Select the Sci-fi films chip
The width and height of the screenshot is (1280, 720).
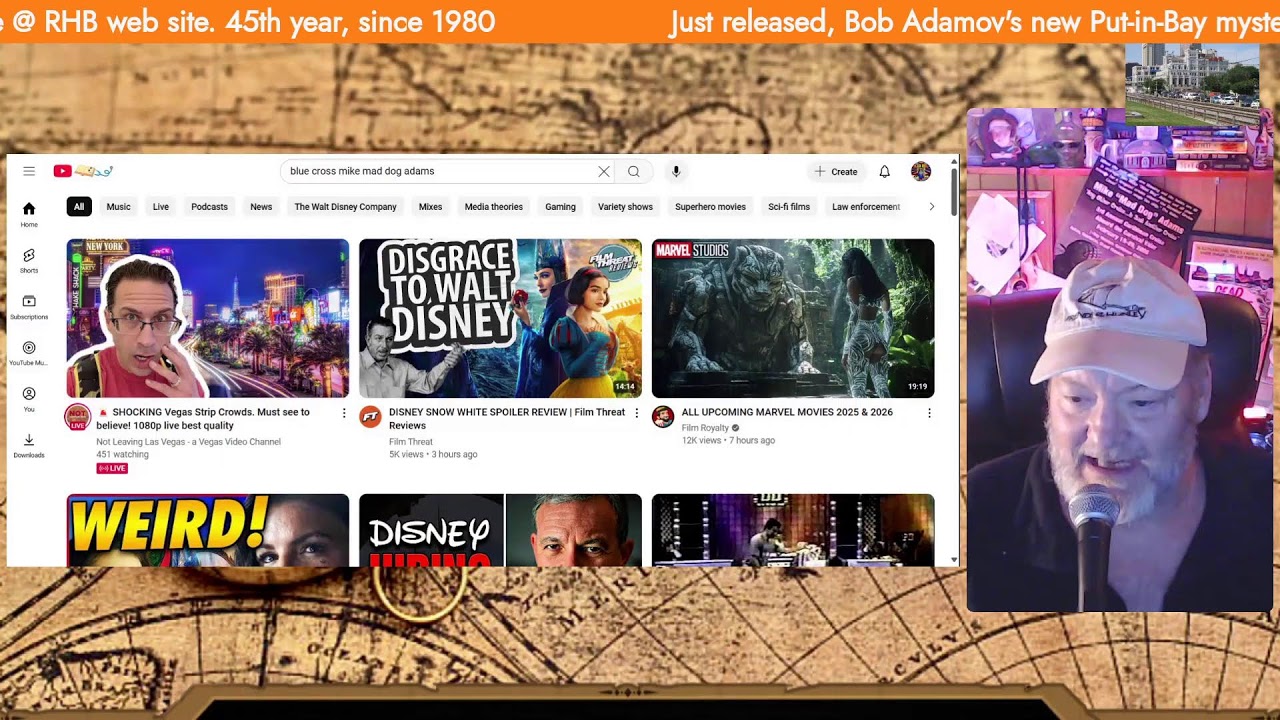click(789, 207)
